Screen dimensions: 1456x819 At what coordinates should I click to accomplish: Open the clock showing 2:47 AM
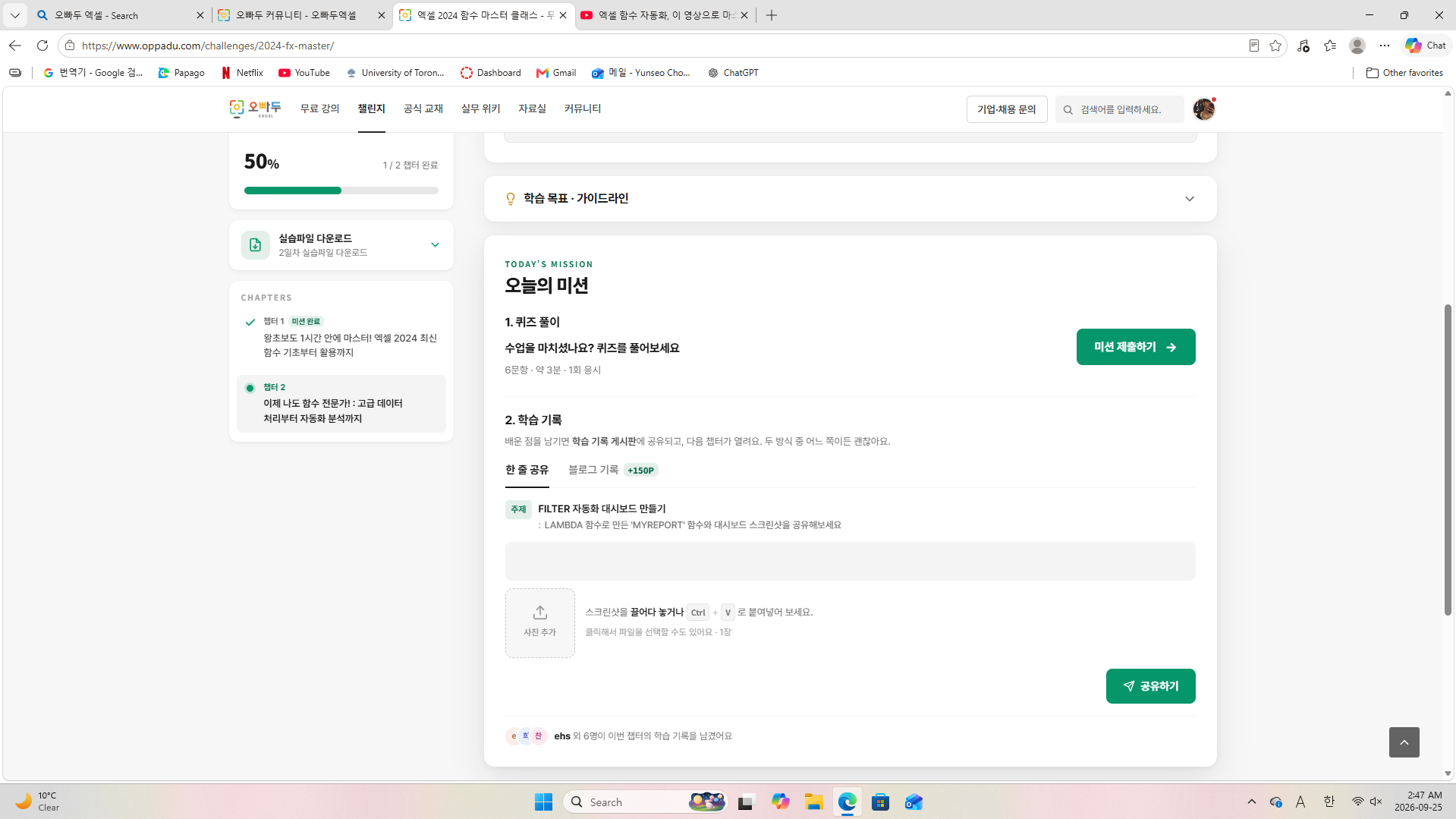tap(1418, 802)
